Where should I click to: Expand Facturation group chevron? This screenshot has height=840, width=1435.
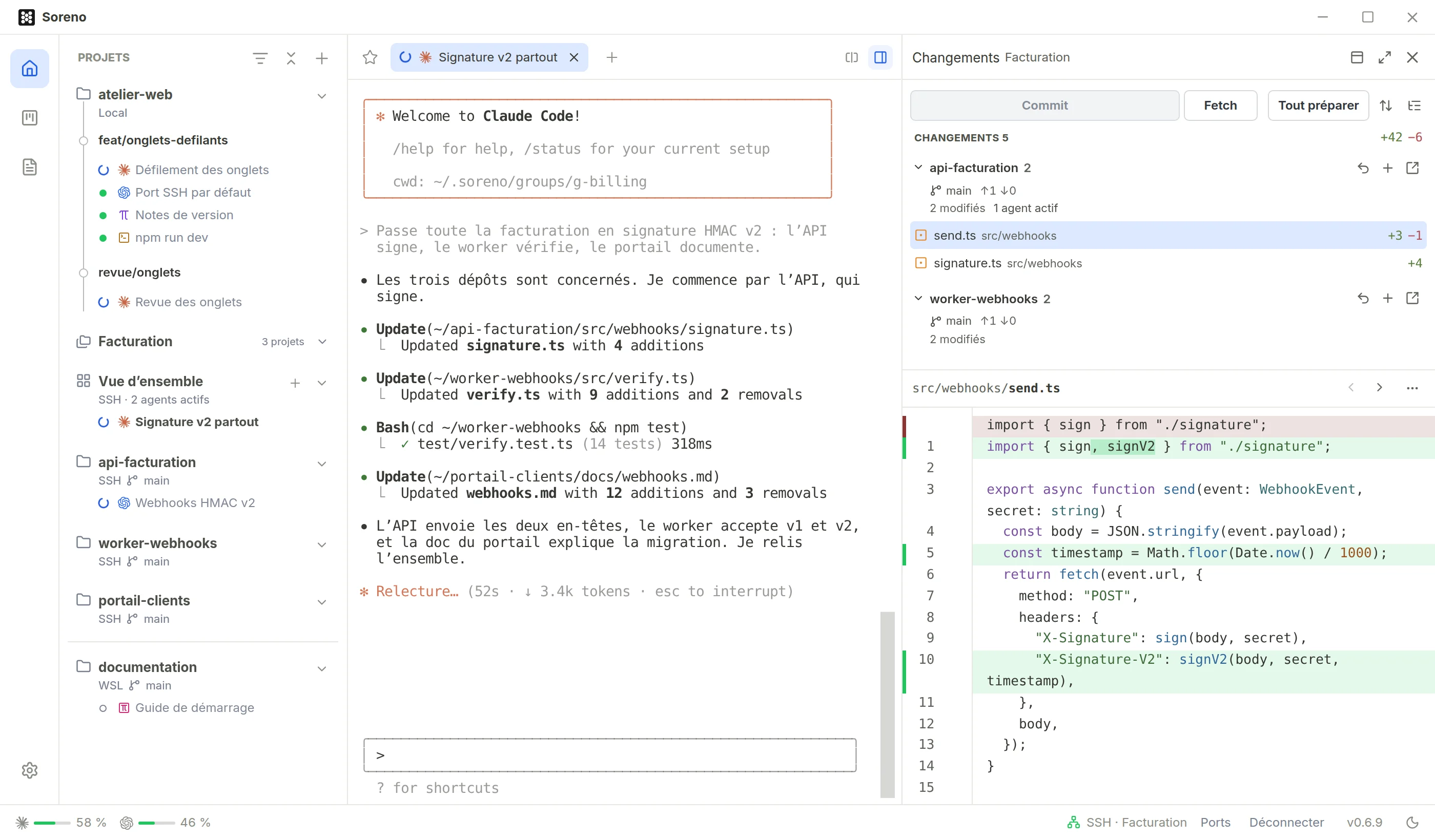click(x=322, y=342)
